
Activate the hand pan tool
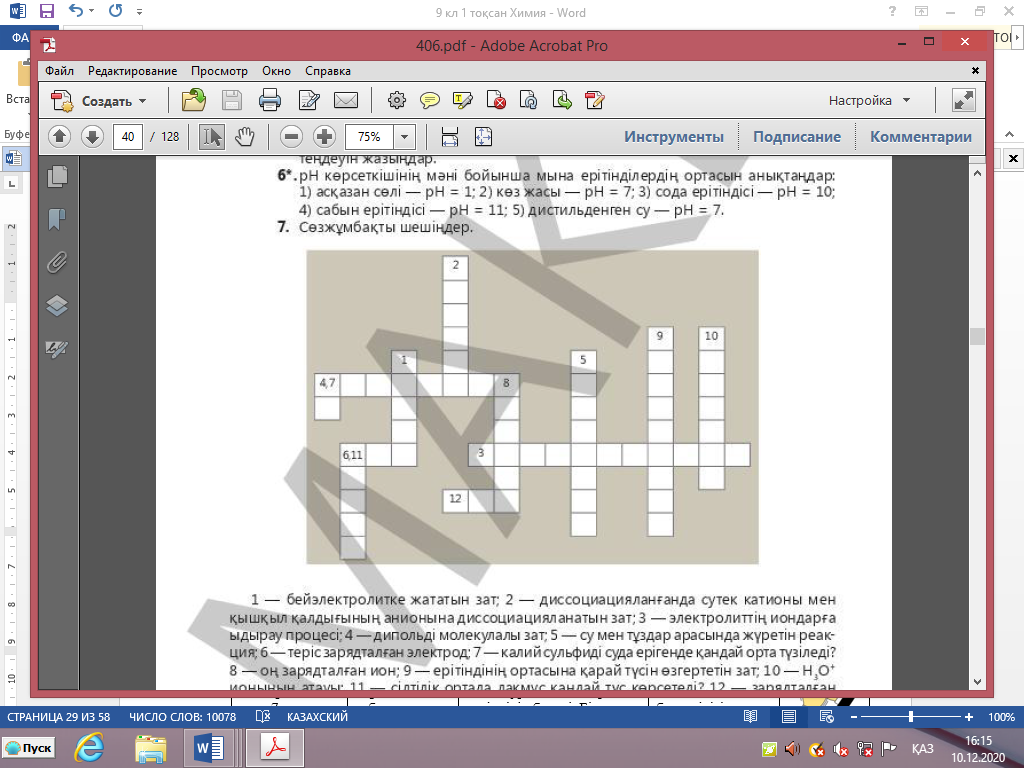(244, 136)
